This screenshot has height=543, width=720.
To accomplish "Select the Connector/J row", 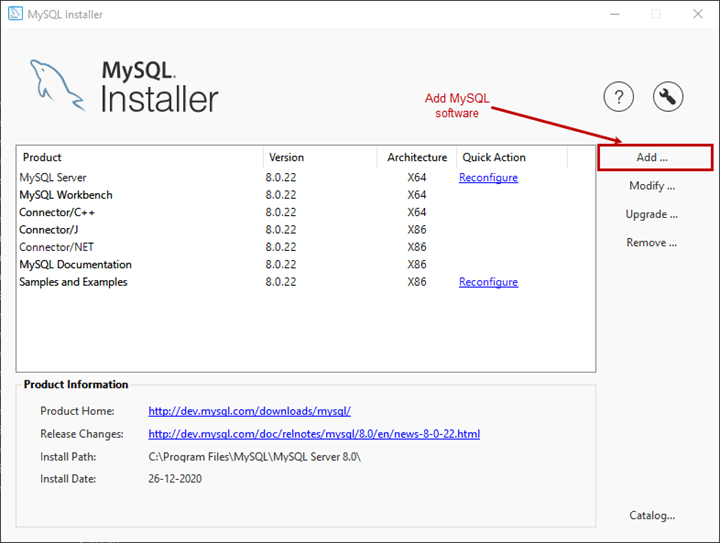I will [x=306, y=230].
